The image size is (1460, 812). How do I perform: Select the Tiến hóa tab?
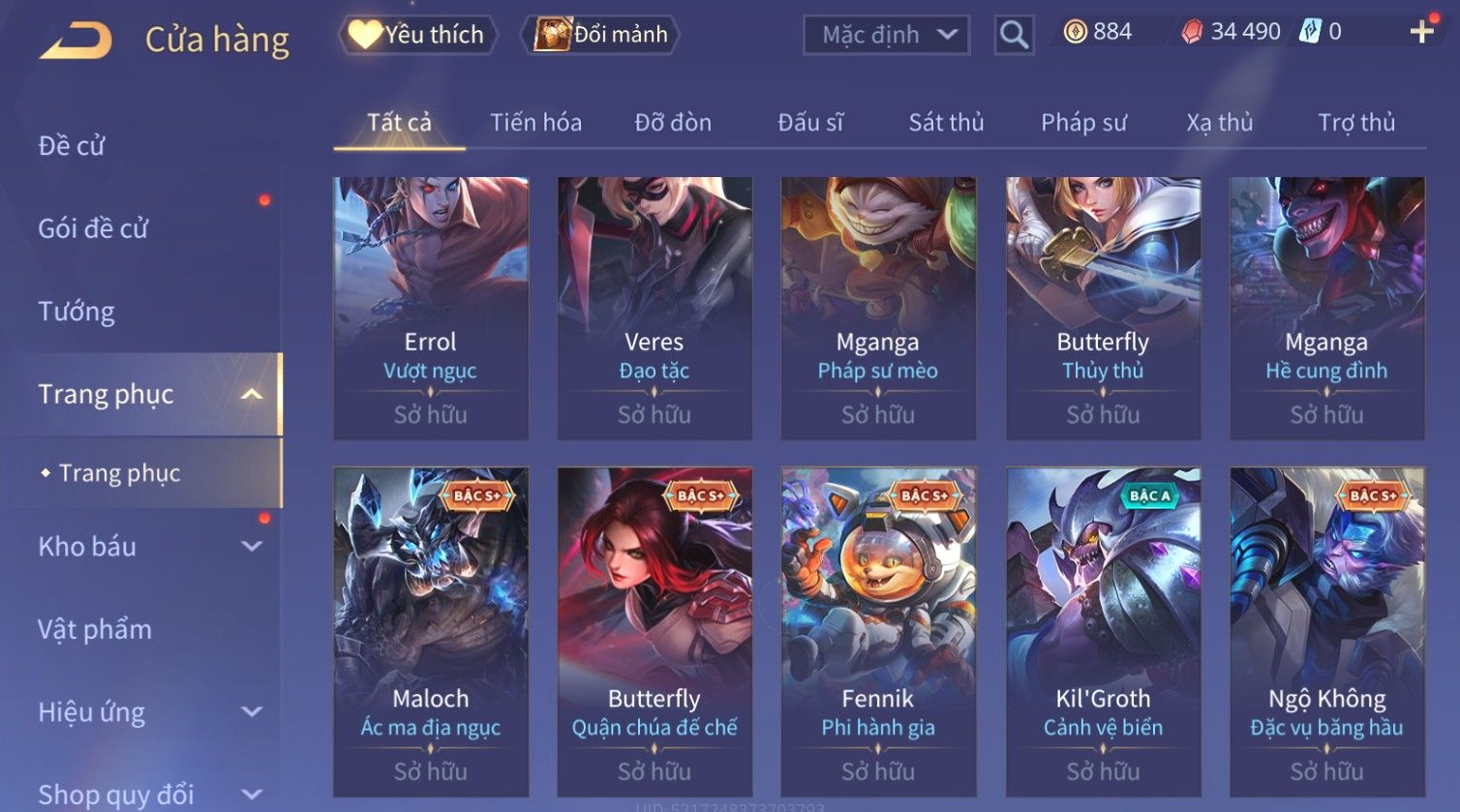[x=535, y=123]
